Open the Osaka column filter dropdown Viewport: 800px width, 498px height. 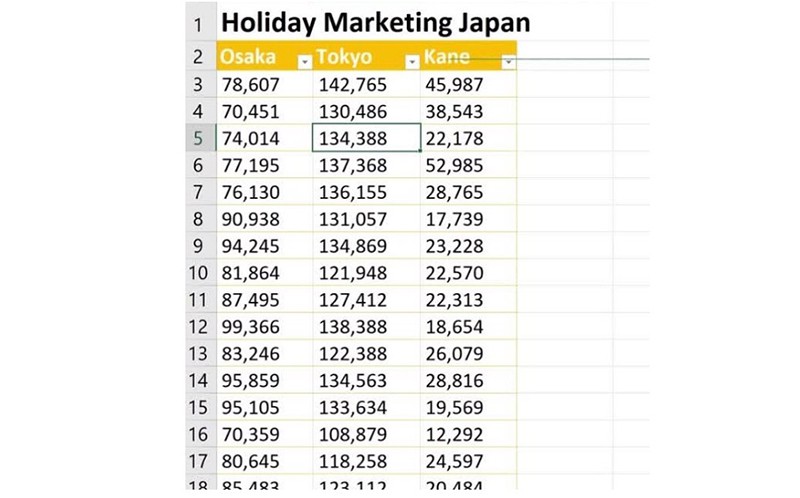305,62
